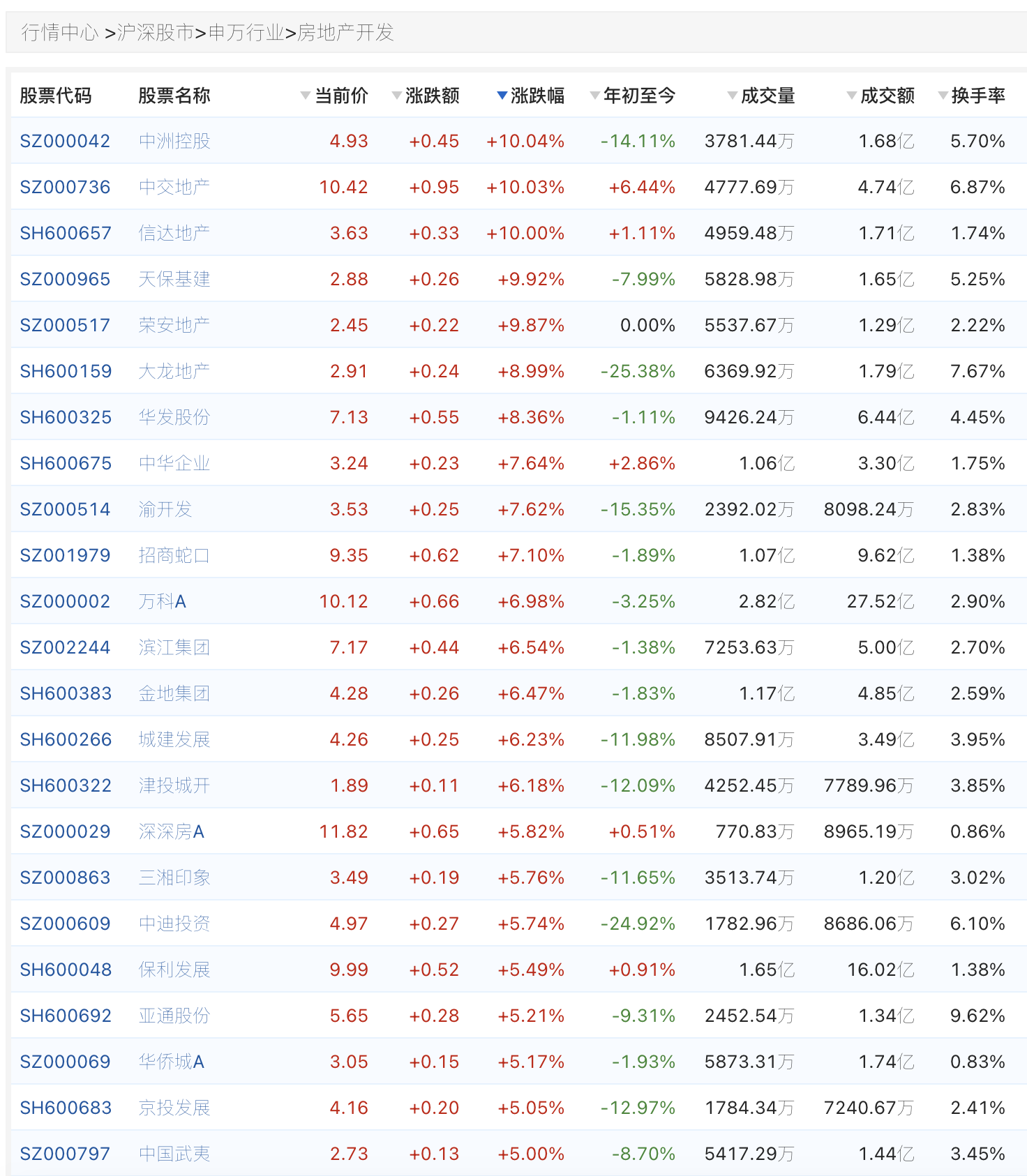Screen dimensions: 1027x1176
Task: Click stock code SZ000736
Action: (x=65, y=187)
